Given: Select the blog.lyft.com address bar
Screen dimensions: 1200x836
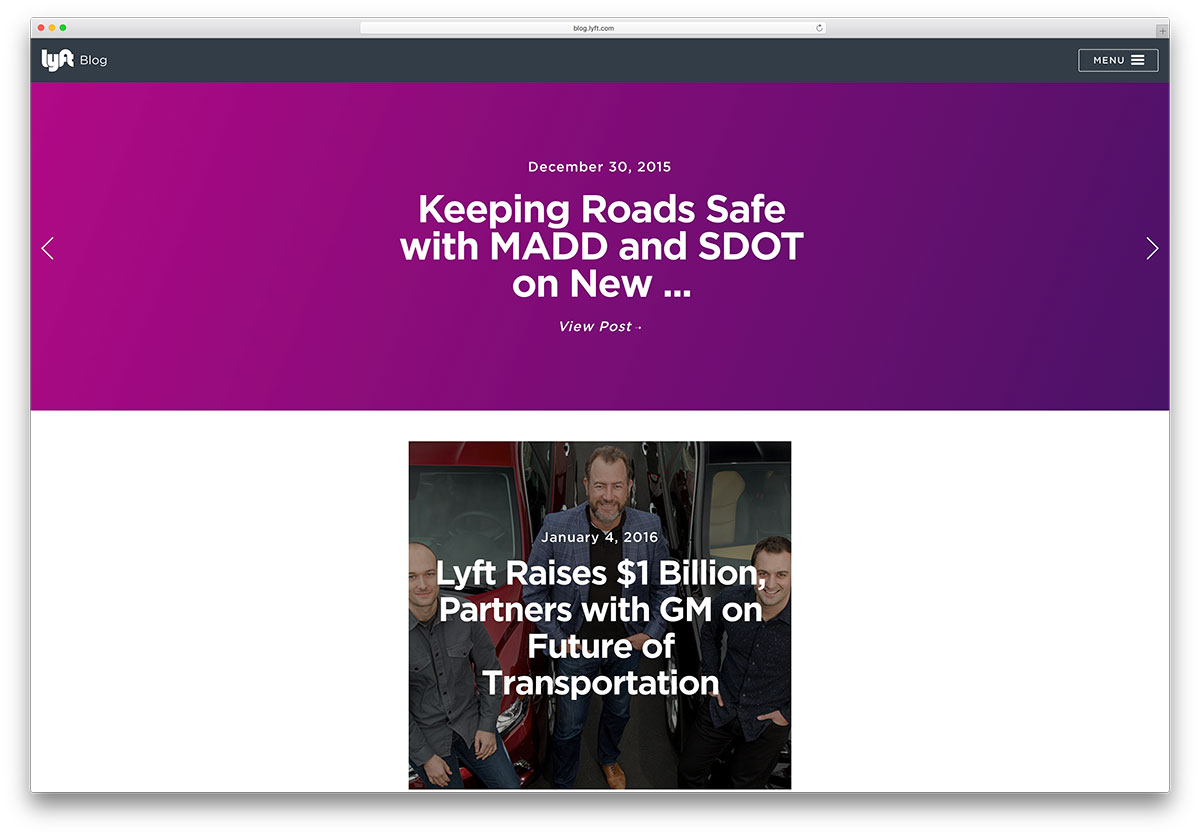Looking at the screenshot, I should (x=593, y=28).
